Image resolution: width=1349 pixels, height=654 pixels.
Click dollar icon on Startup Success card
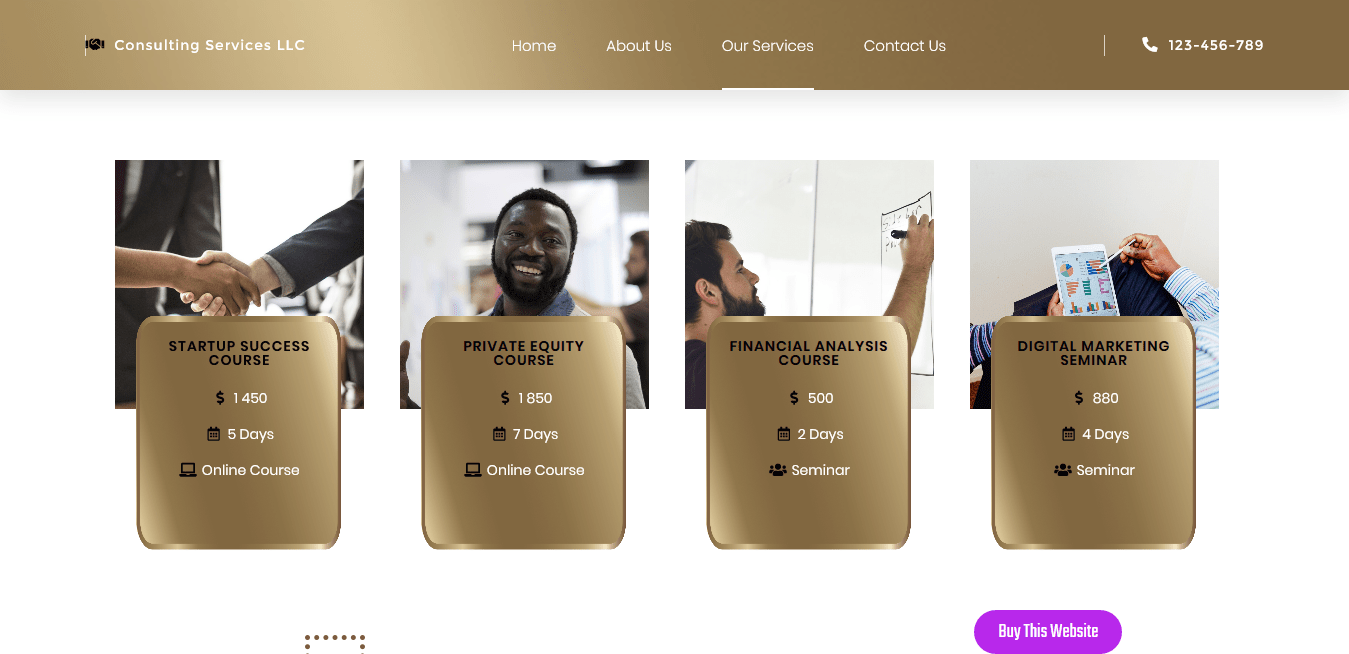[x=220, y=398]
